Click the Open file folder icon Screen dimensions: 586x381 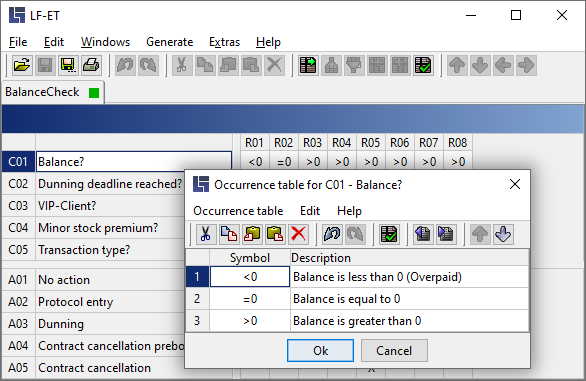click(22, 65)
